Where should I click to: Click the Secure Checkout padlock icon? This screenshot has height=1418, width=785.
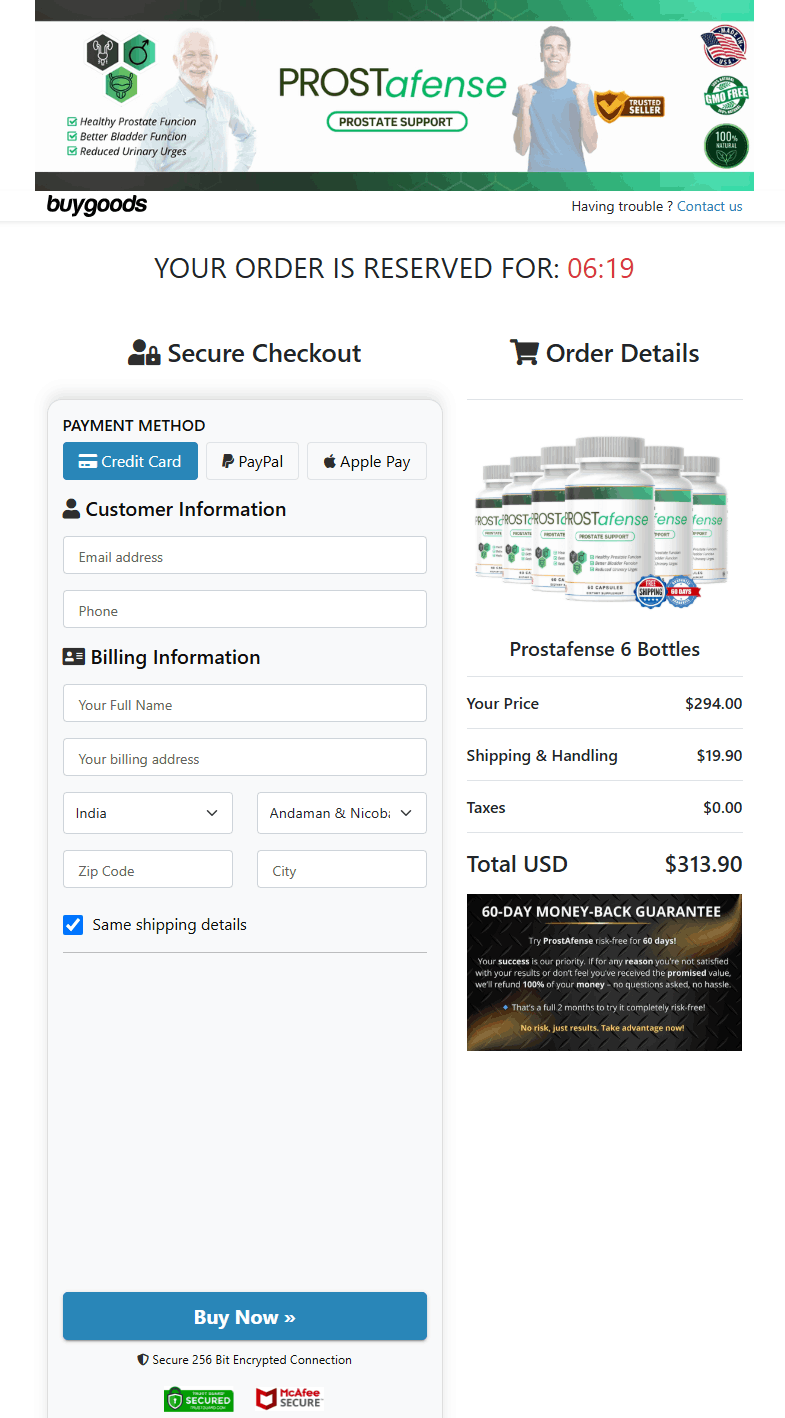point(144,352)
